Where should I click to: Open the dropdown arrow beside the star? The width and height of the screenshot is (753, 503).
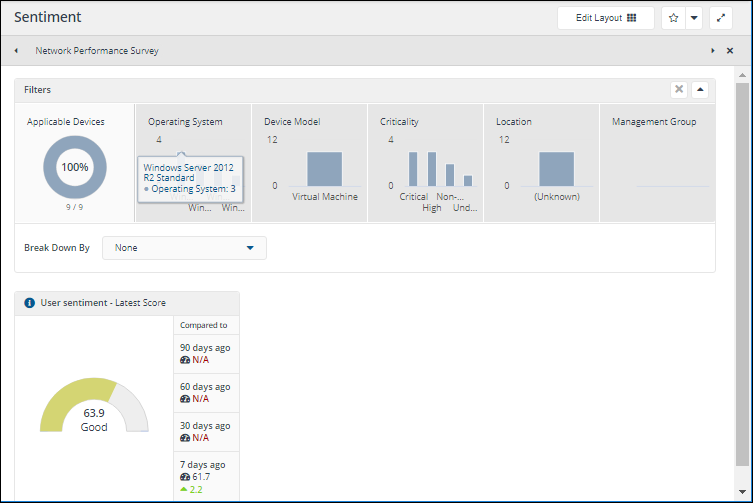click(x=693, y=18)
